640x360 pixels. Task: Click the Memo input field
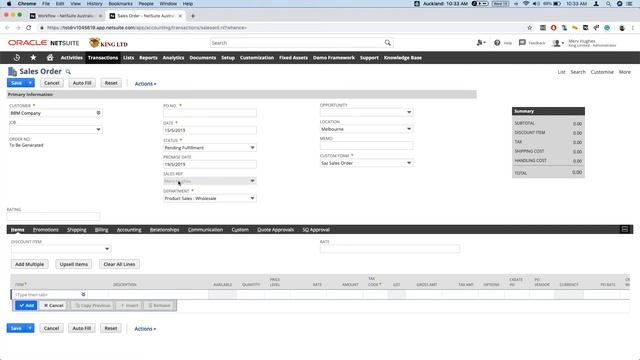(x=366, y=145)
